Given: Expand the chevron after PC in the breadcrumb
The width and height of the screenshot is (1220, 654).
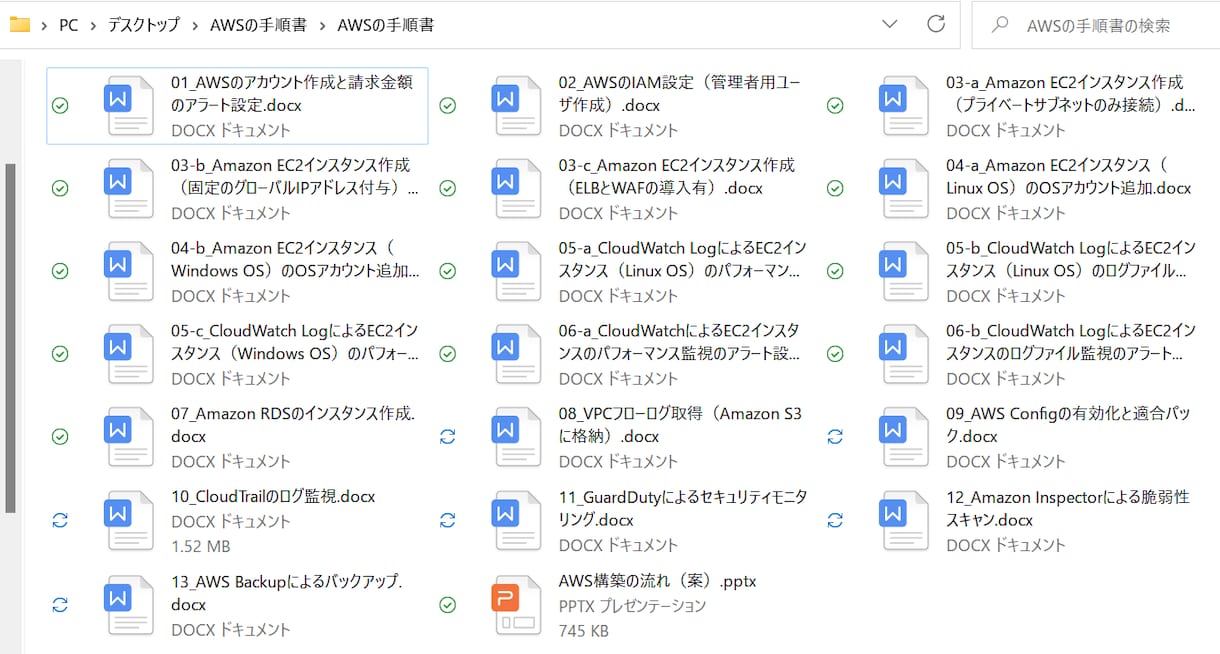Looking at the screenshot, I should (93, 25).
